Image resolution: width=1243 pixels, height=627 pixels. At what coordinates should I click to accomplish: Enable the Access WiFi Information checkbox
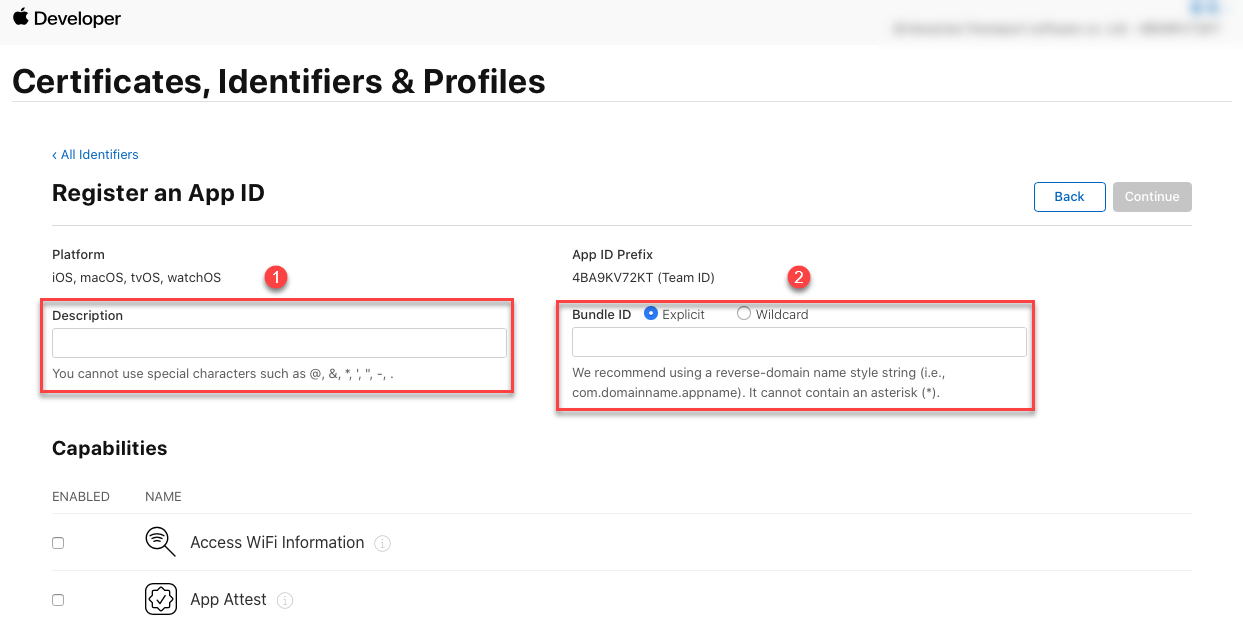click(58, 543)
